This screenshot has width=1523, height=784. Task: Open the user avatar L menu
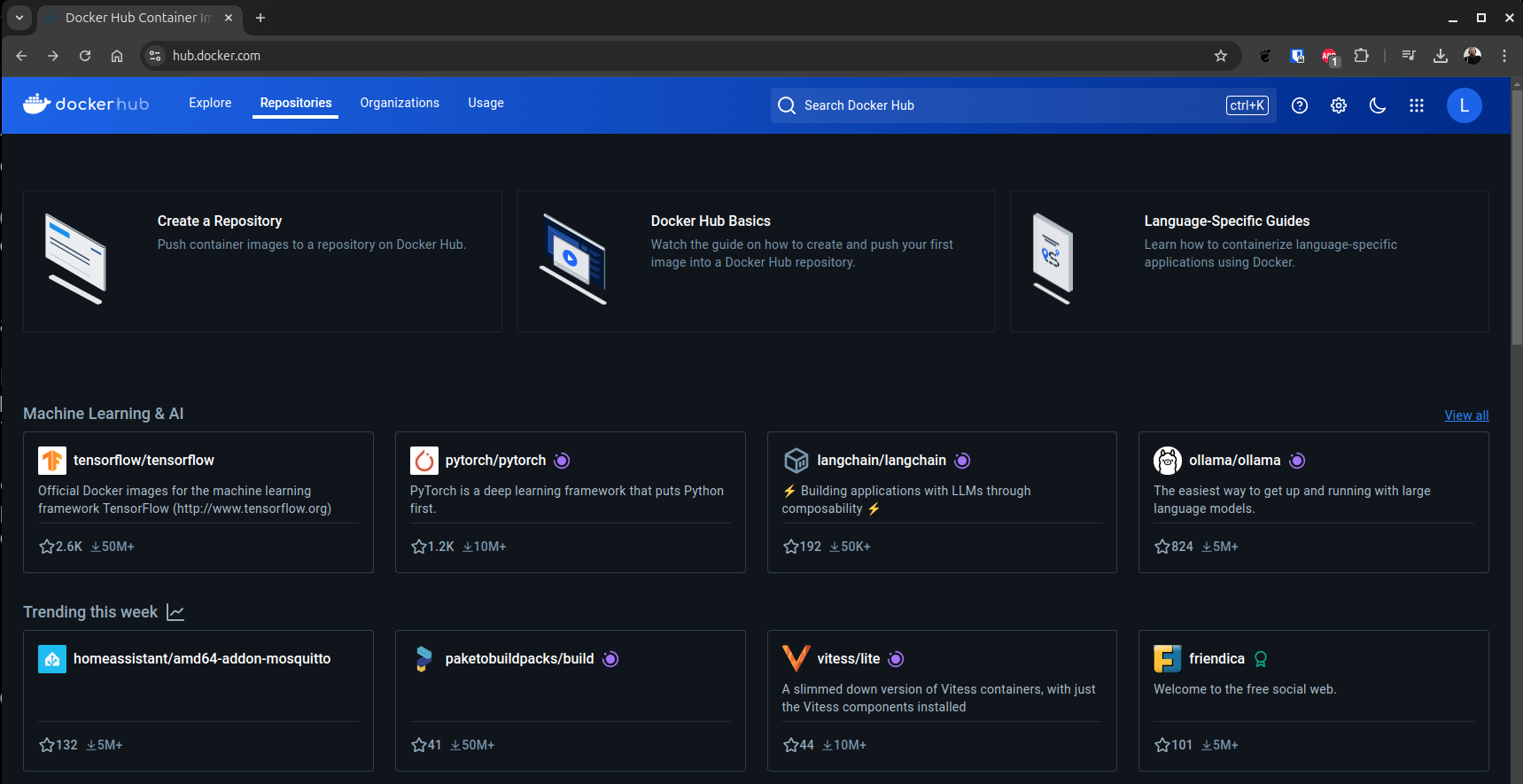[x=1465, y=105]
